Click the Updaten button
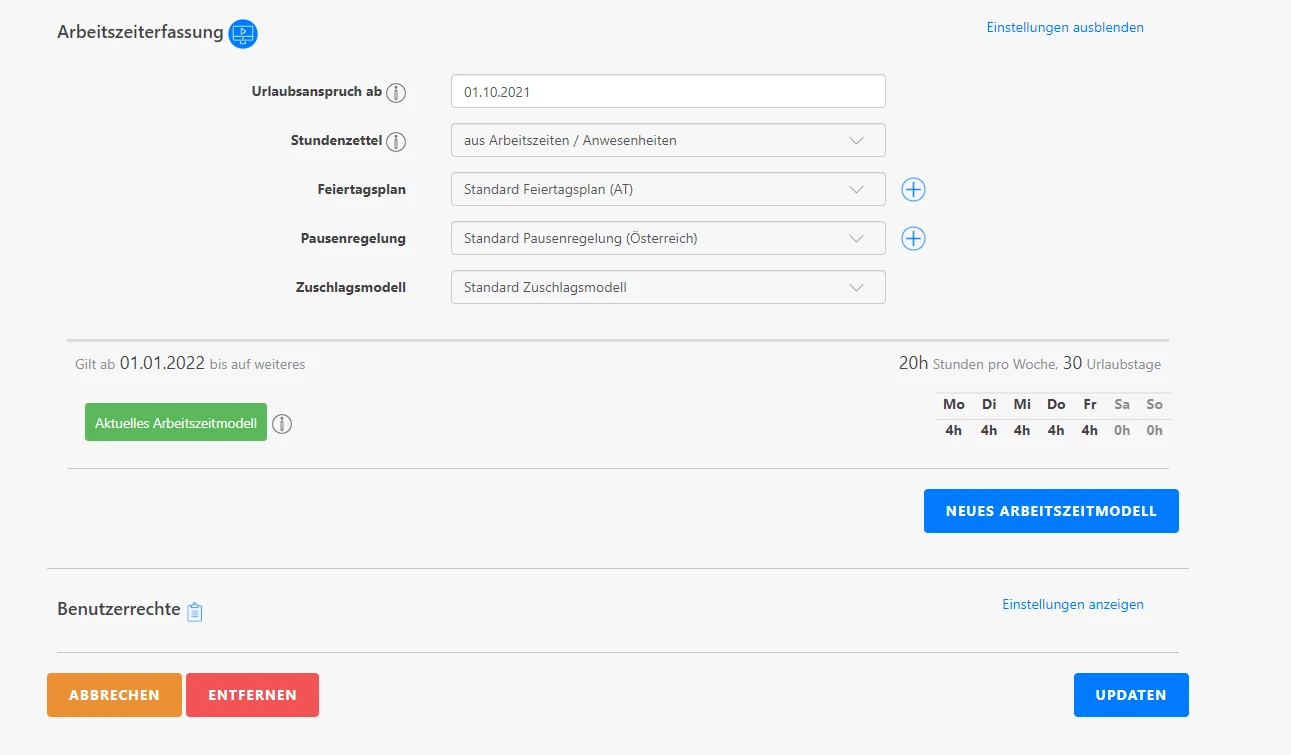1291x755 pixels. pos(1130,695)
